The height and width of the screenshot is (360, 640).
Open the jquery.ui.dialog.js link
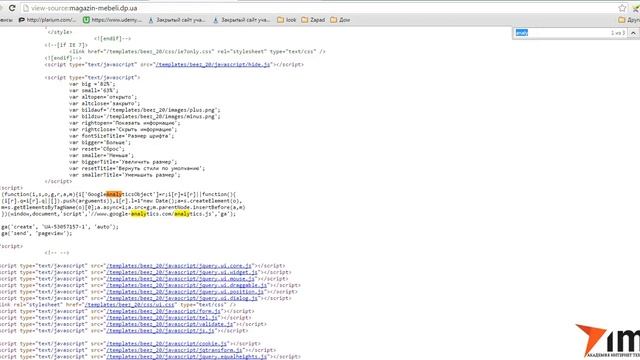point(182,298)
